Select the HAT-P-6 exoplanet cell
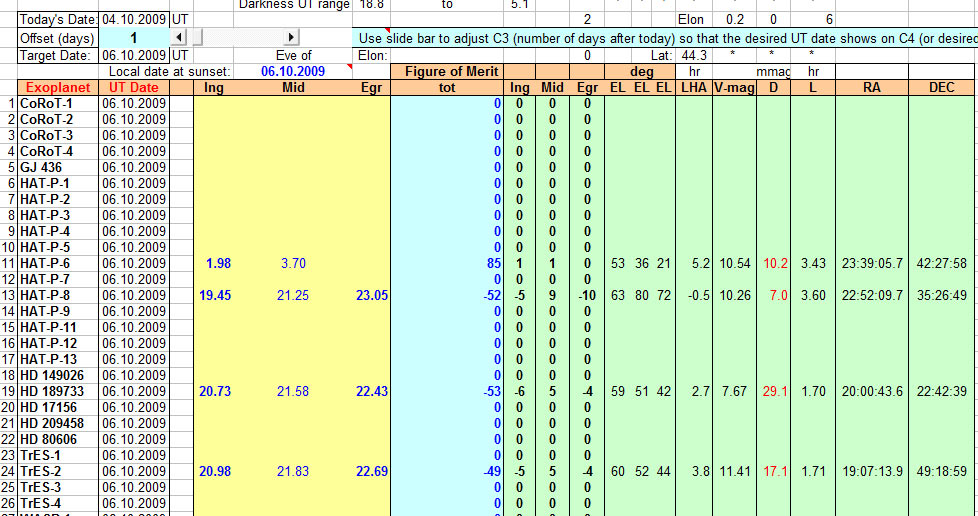Image resolution: width=978 pixels, height=516 pixels. 58,263
